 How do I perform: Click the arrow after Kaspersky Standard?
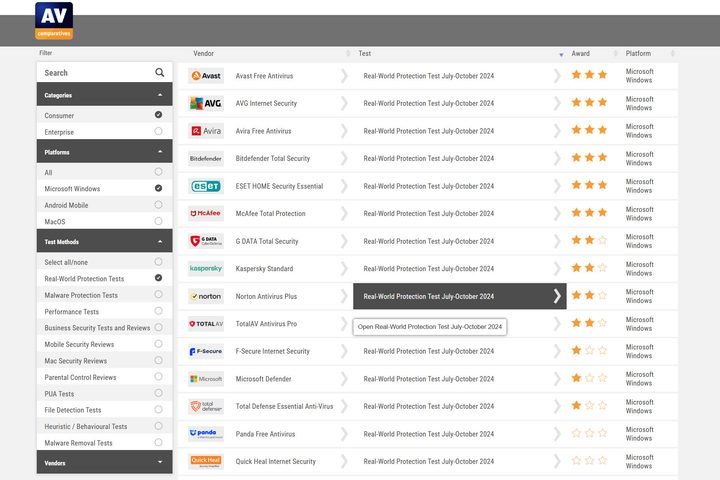344,269
